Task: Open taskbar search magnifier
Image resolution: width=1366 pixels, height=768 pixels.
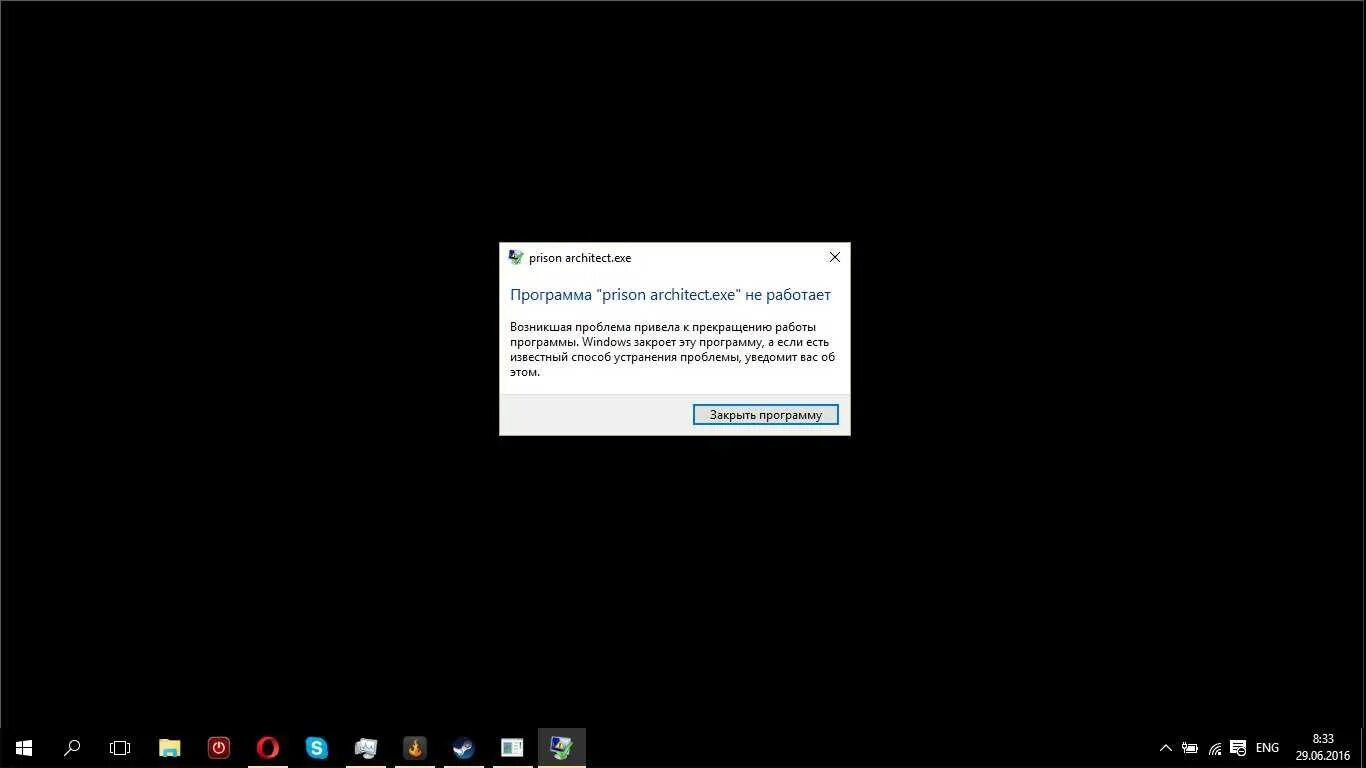Action: point(72,748)
